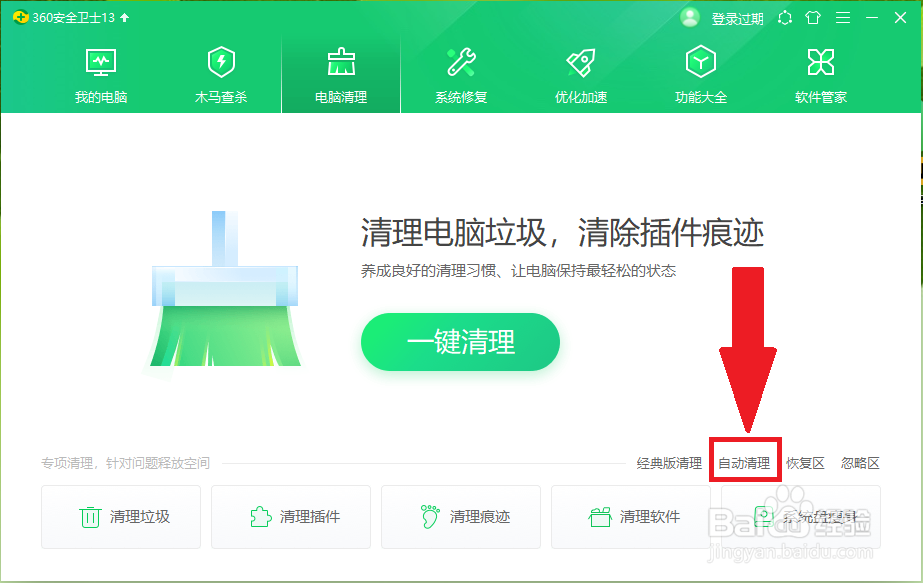Select the 清理插件 puzzle piece icon
The image size is (923, 583).
(x=258, y=516)
